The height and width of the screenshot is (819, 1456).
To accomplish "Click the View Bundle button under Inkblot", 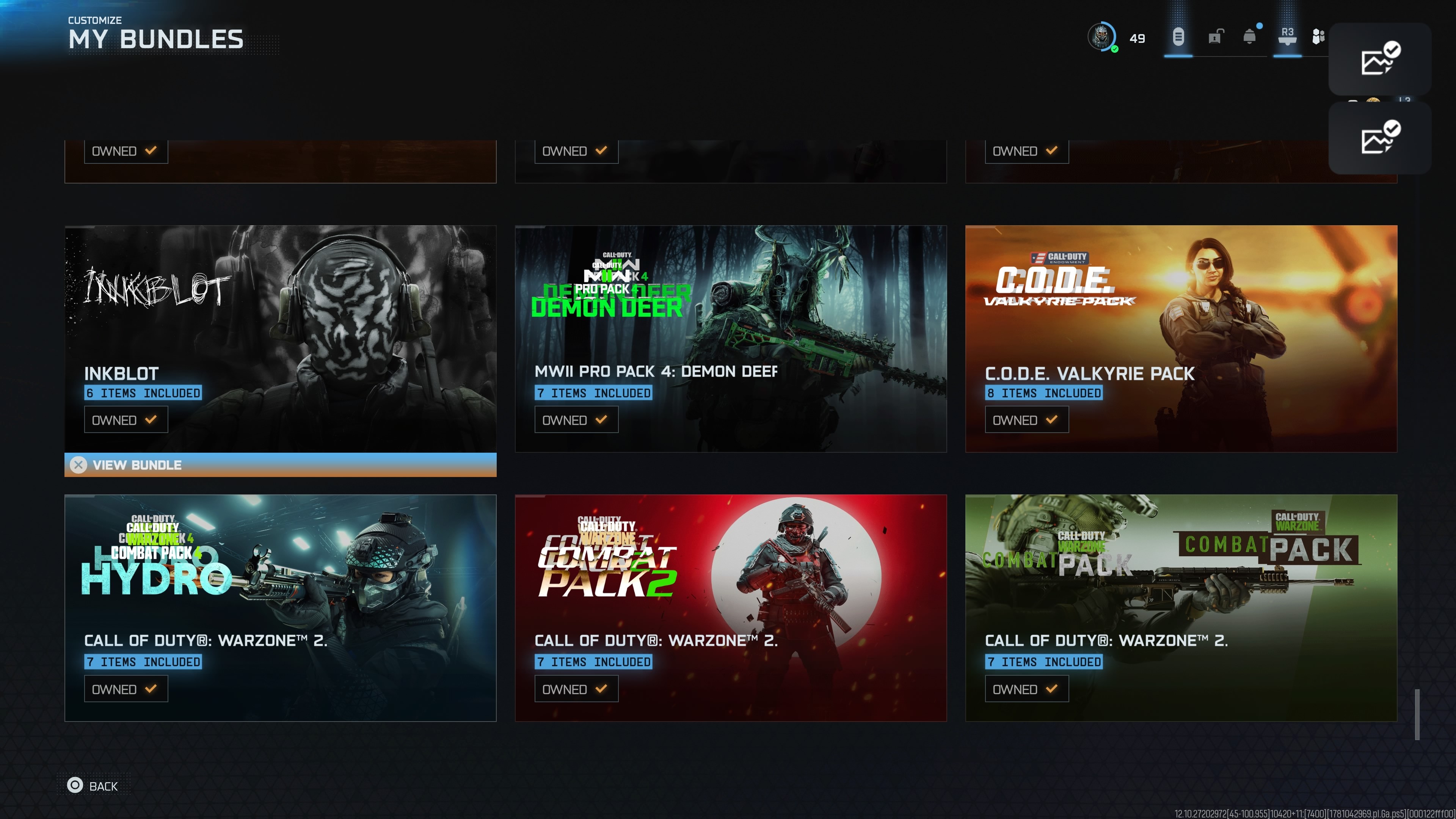I will 280,464.
